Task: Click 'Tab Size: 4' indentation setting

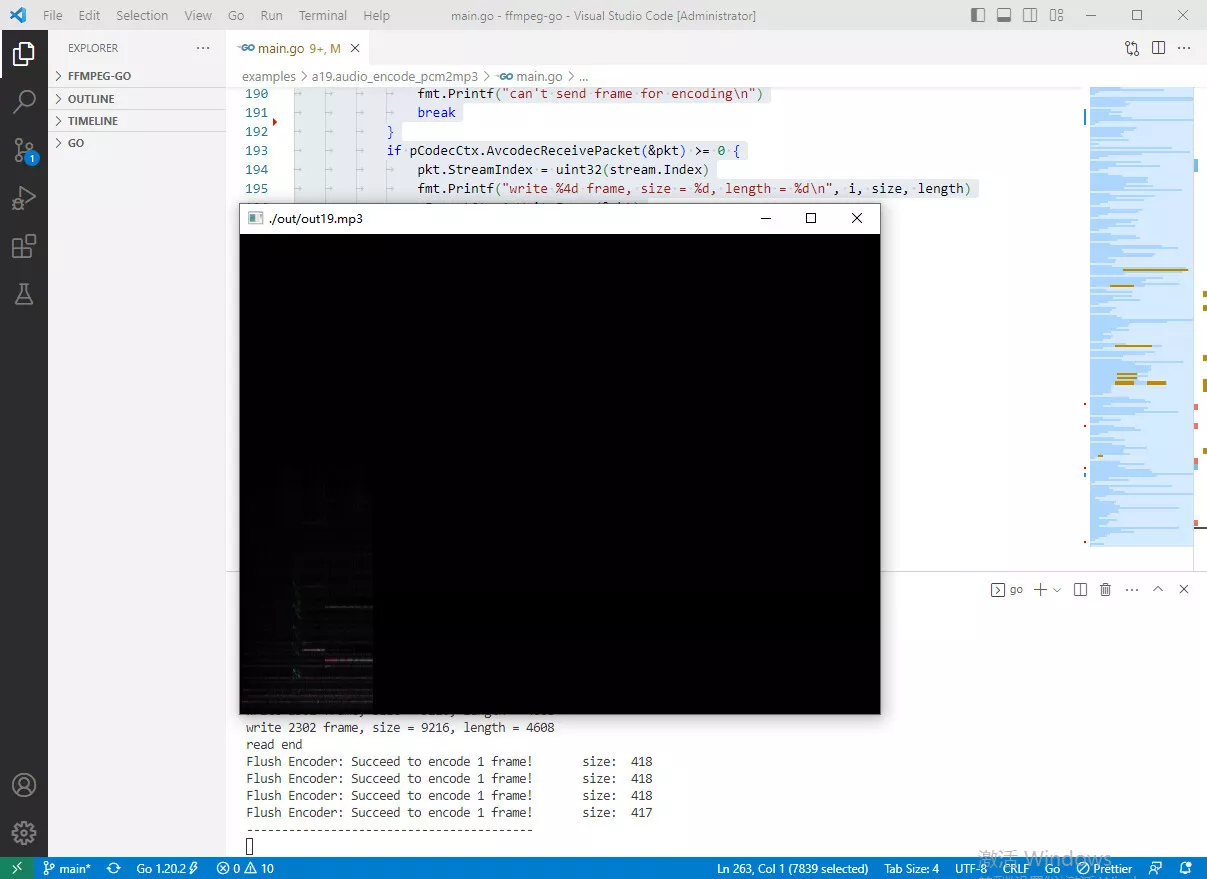Action: point(911,868)
